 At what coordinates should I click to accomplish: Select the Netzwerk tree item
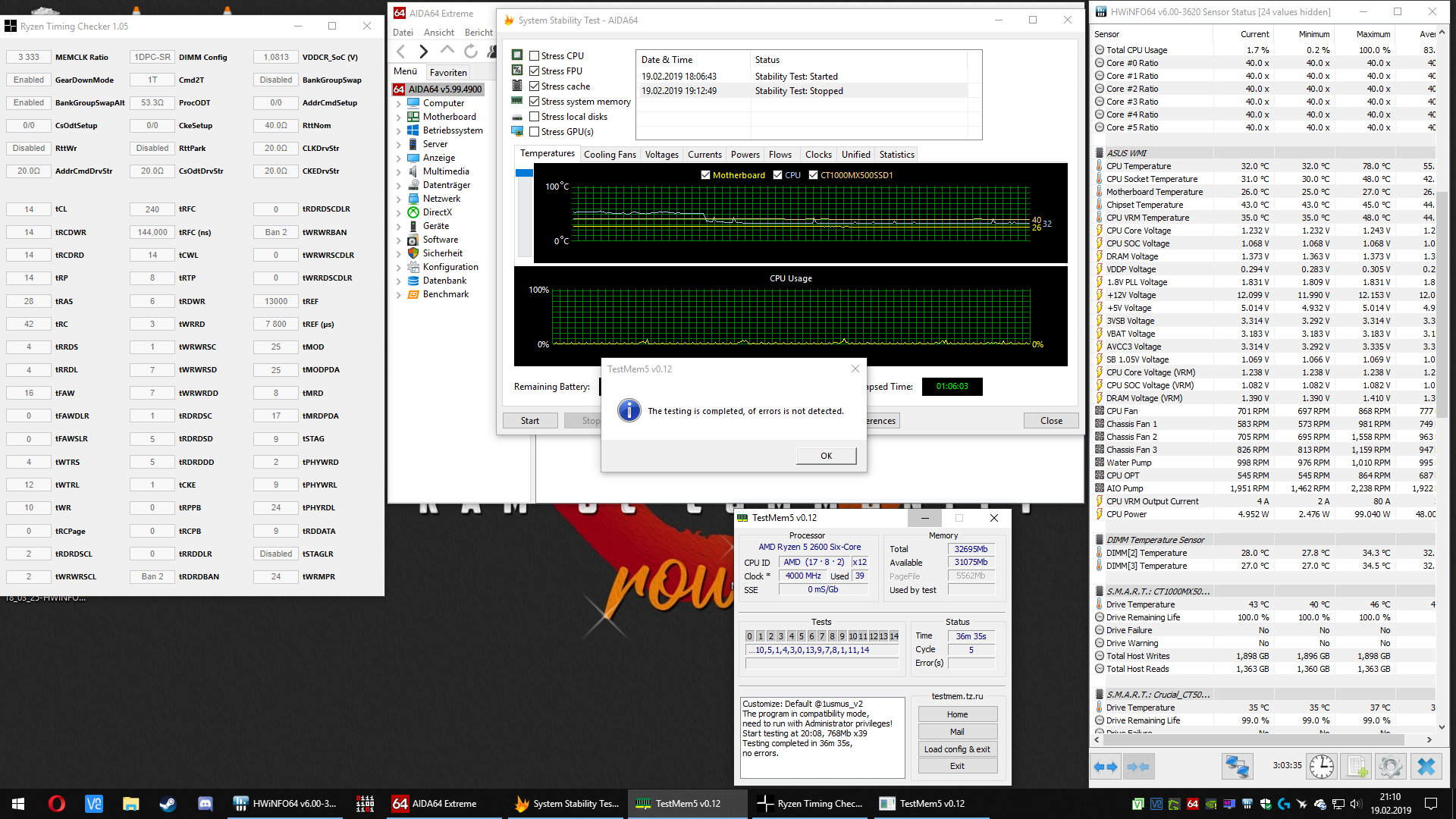(441, 199)
